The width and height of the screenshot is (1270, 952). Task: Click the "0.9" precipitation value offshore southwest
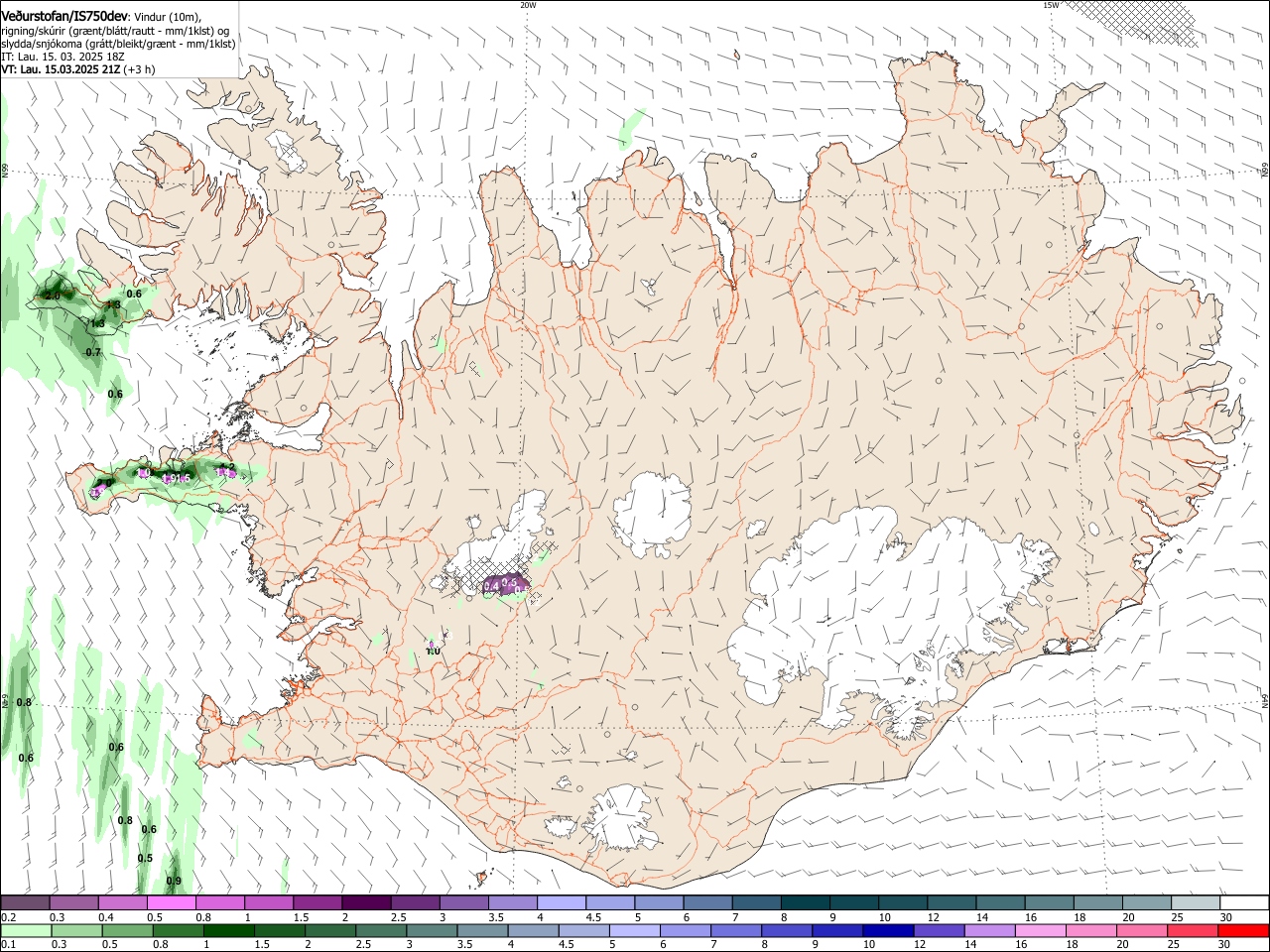click(174, 881)
